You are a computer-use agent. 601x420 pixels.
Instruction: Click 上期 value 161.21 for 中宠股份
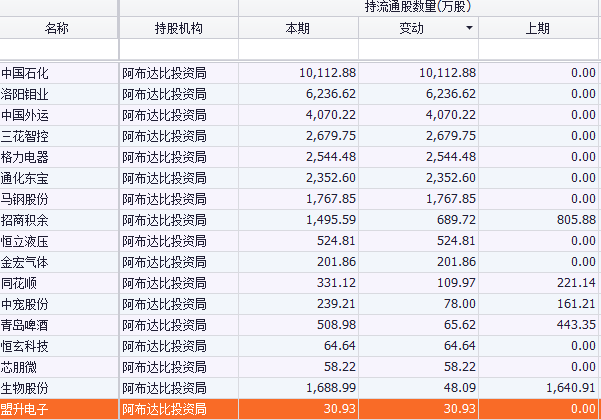576,304
